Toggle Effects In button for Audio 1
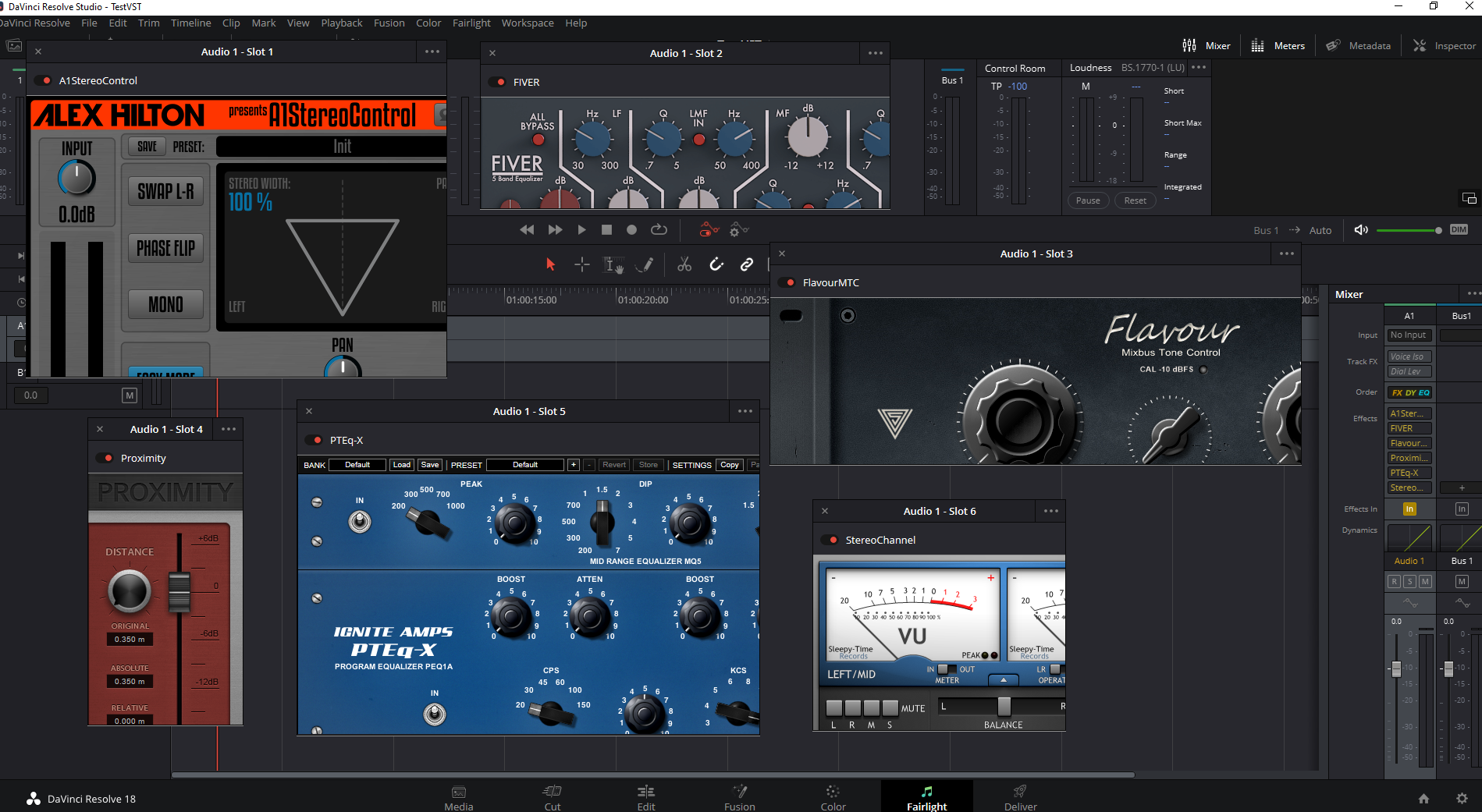The image size is (1482, 812). [x=1409, y=509]
